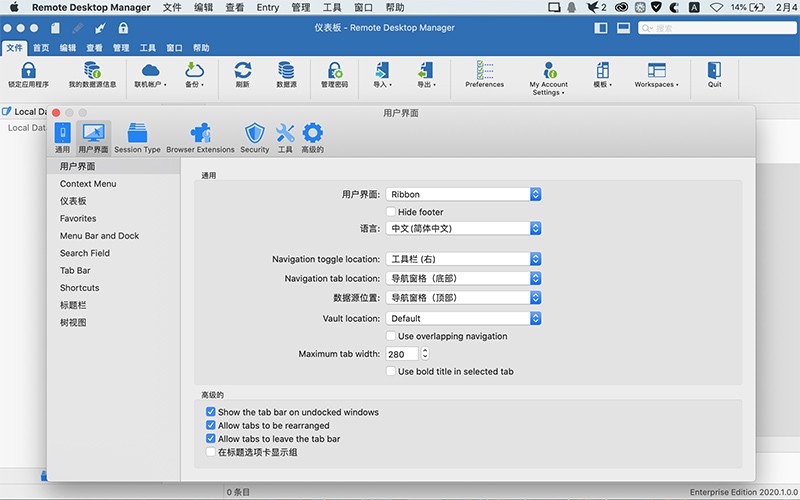
Task: Click the Import icon in ribbon
Action: tap(382, 70)
